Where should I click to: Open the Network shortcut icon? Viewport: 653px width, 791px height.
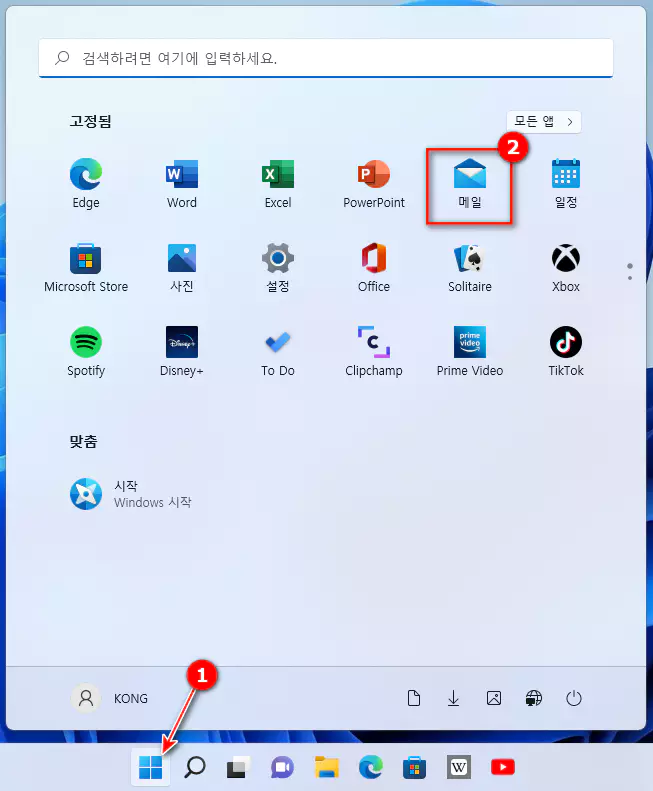click(533, 698)
